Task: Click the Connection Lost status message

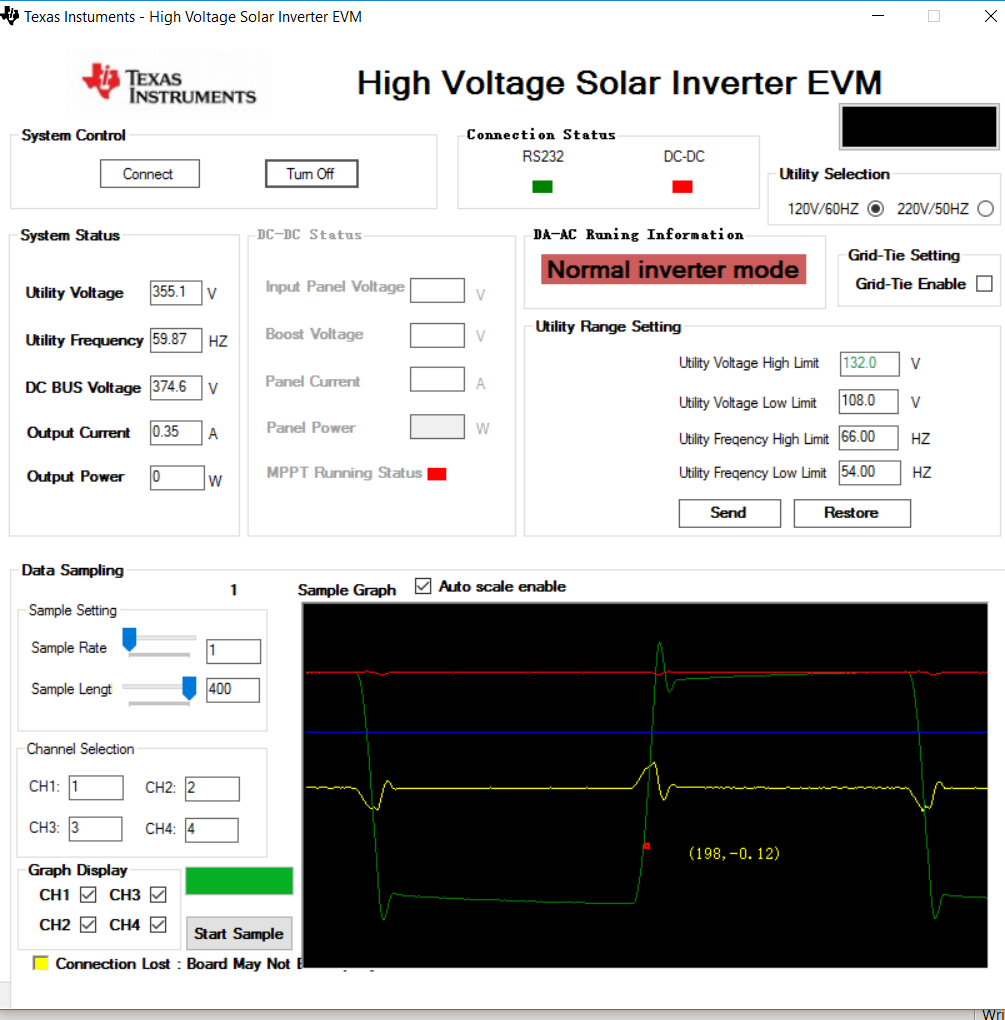Action: (x=179, y=963)
